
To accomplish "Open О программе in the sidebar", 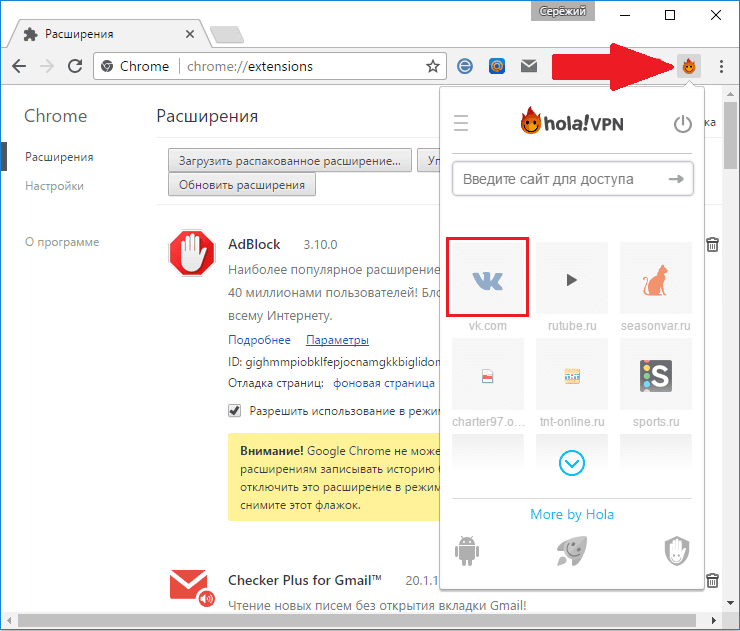I will pos(62,242).
